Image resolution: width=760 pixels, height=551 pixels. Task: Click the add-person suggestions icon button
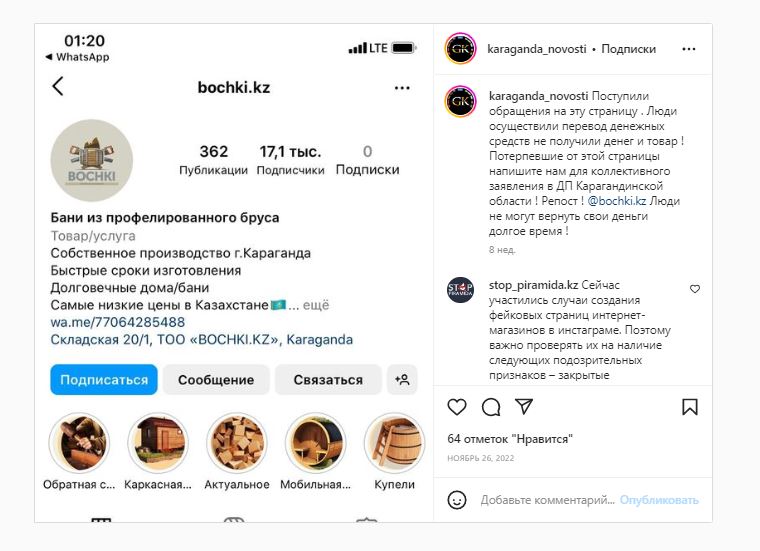(402, 379)
